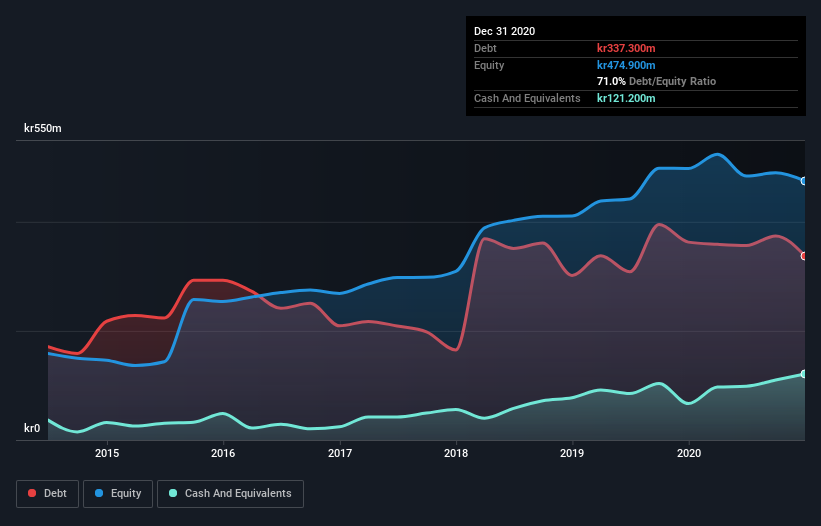821x526 pixels.
Task: Select the Equity endpoint marker on chart
Action: 804,181
